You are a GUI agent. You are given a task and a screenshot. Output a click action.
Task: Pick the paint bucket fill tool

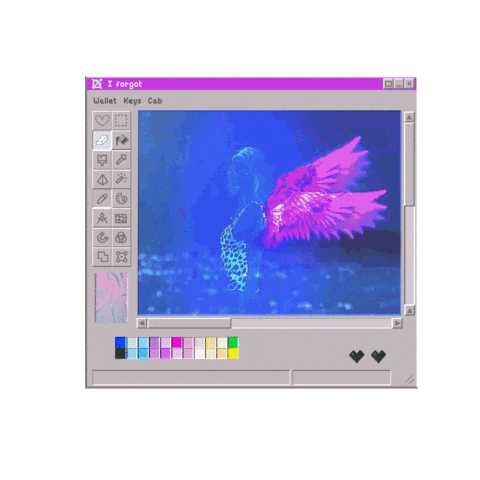pos(121,140)
